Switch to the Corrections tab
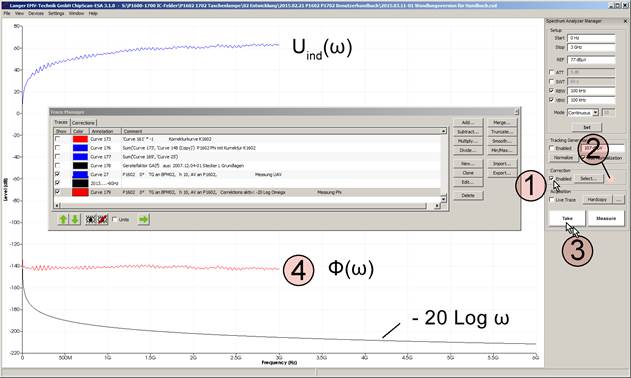Screen dimensions: 631x378 [83, 122]
